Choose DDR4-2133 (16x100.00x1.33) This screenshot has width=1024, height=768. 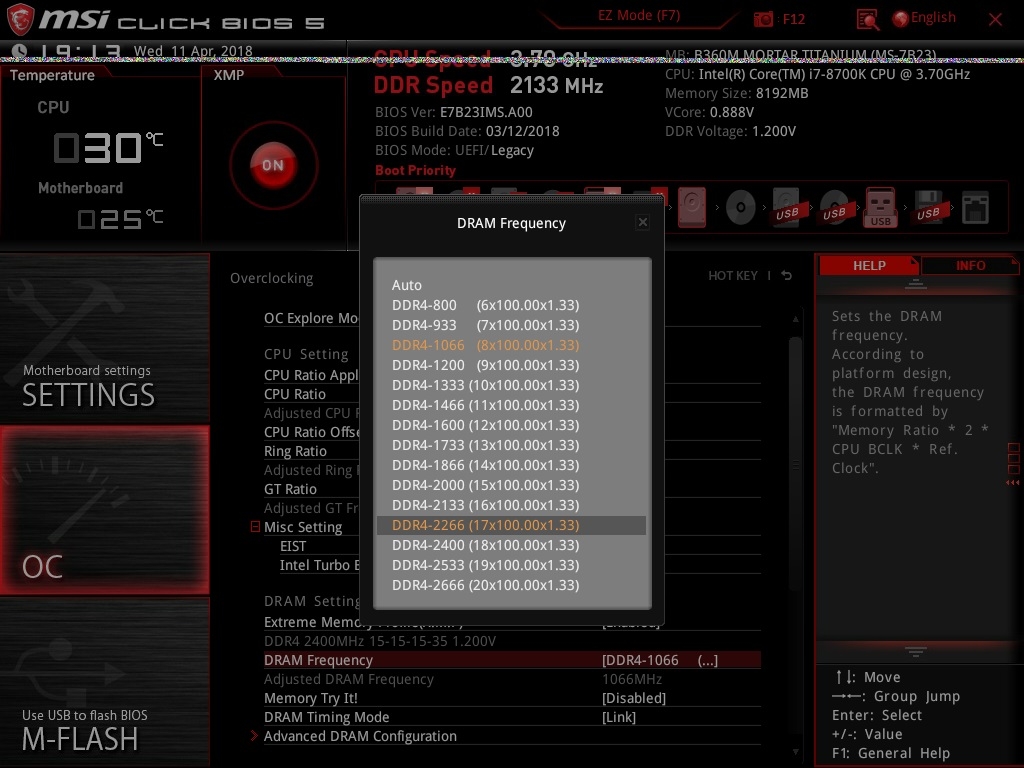coord(511,505)
